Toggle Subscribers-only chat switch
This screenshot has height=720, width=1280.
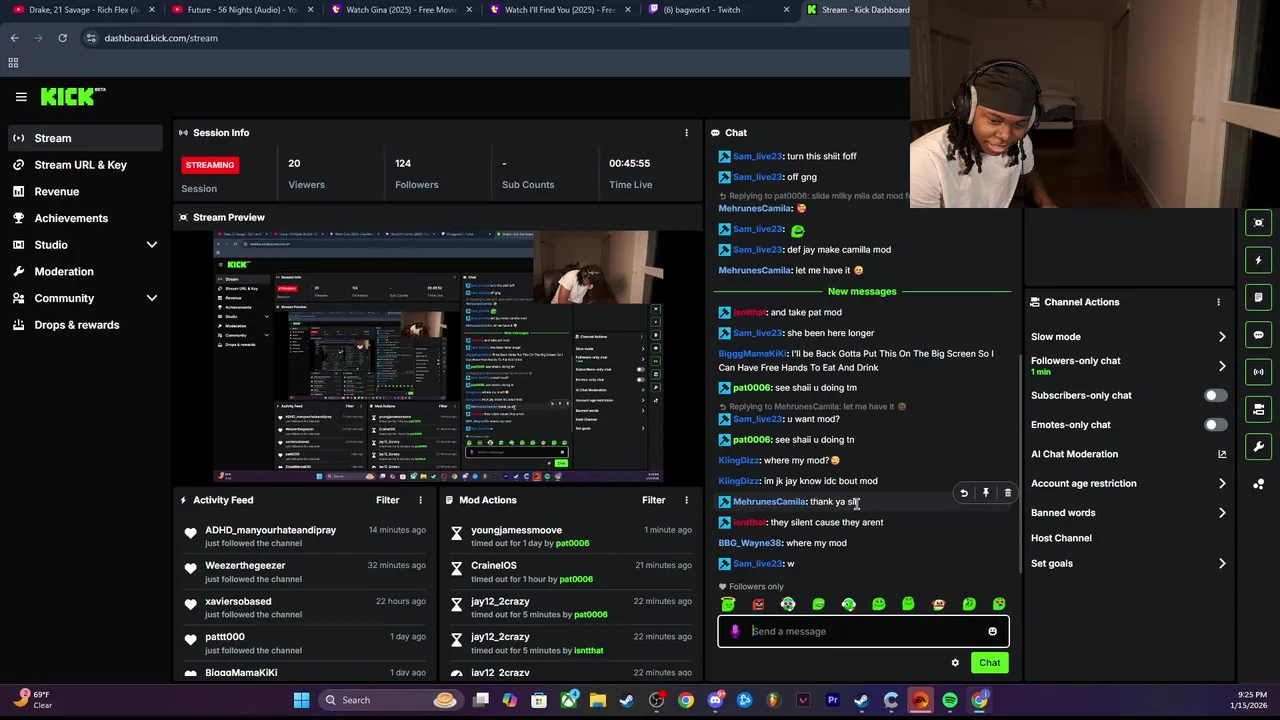point(1215,396)
